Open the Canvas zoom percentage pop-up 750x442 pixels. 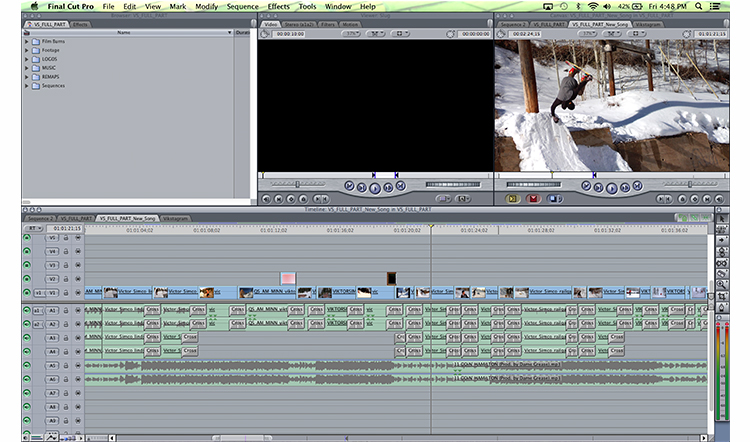click(x=587, y=33)
